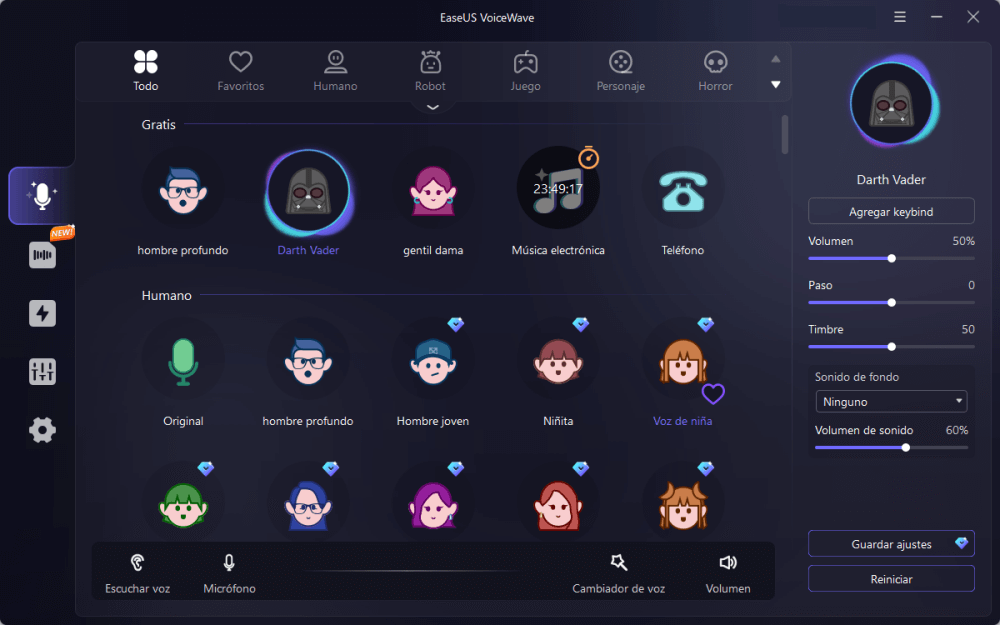Switch to the Humano tab
This screenshot has height=625, width=1000.
pyautogui.click(x=335, y=71)
